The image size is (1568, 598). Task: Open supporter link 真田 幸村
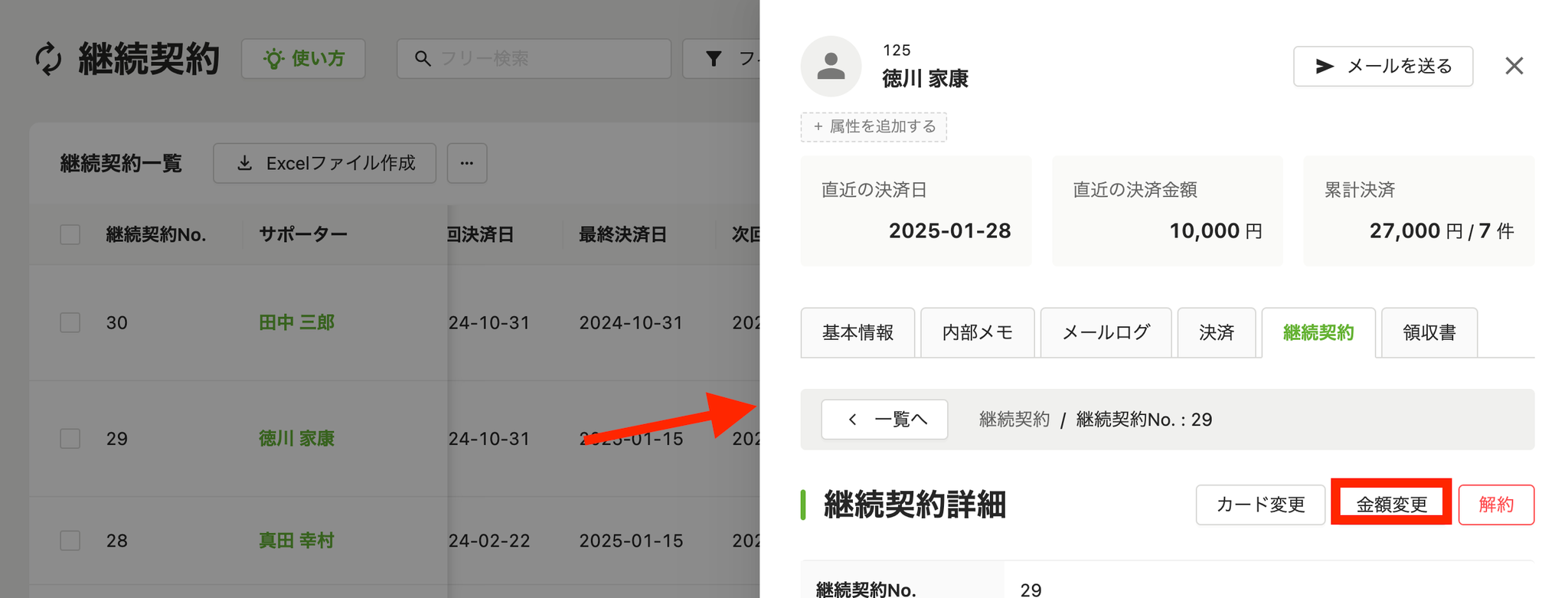pos(296,541)
